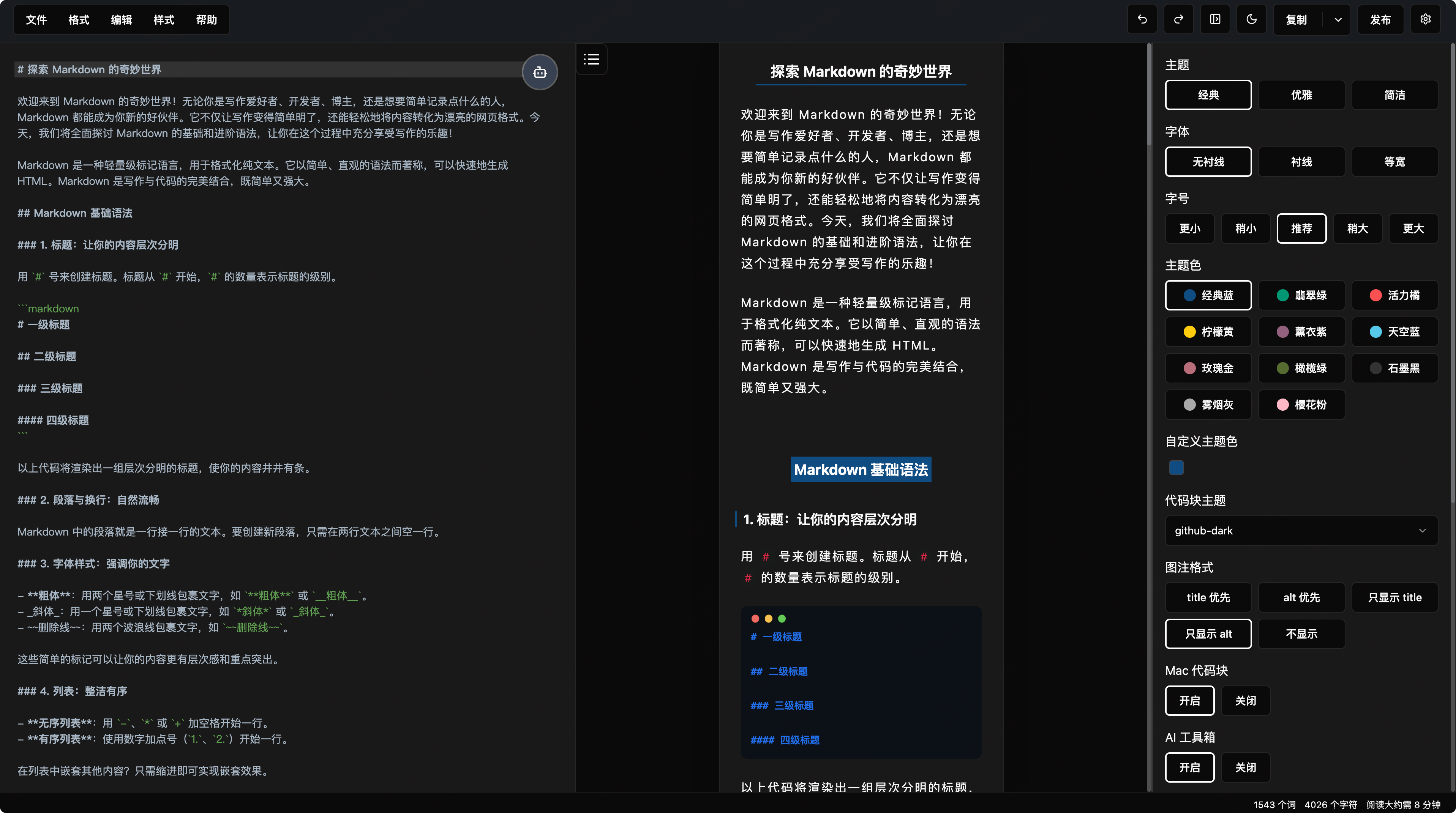Viewport: 1456px width, 813px height.
Task: Click the redo arrow icon
Action: pos(1178,20)
